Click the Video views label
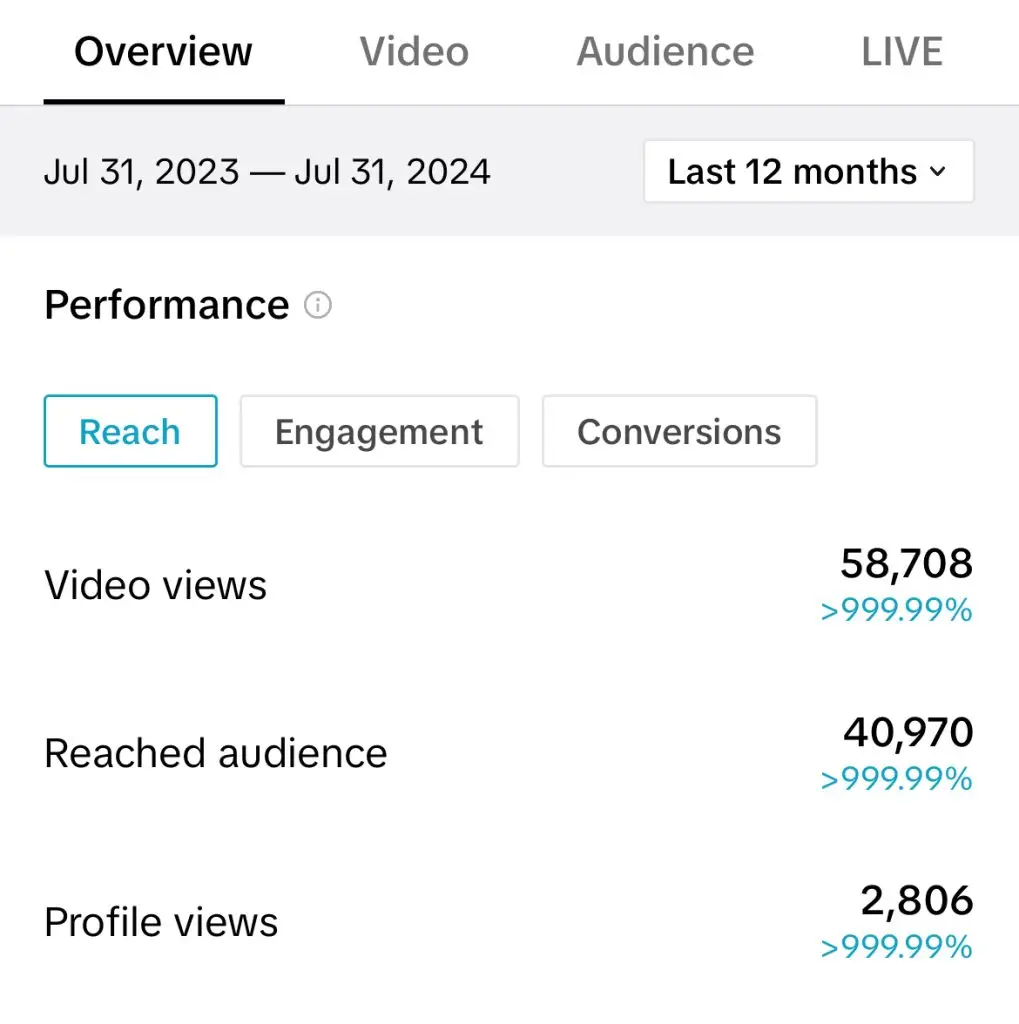Image resolution: width=1019 pixels, height=1024 pixels. pos(156,586)
